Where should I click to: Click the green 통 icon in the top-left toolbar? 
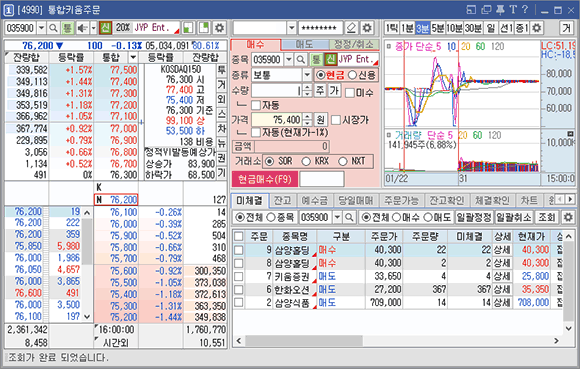[67, 28]
